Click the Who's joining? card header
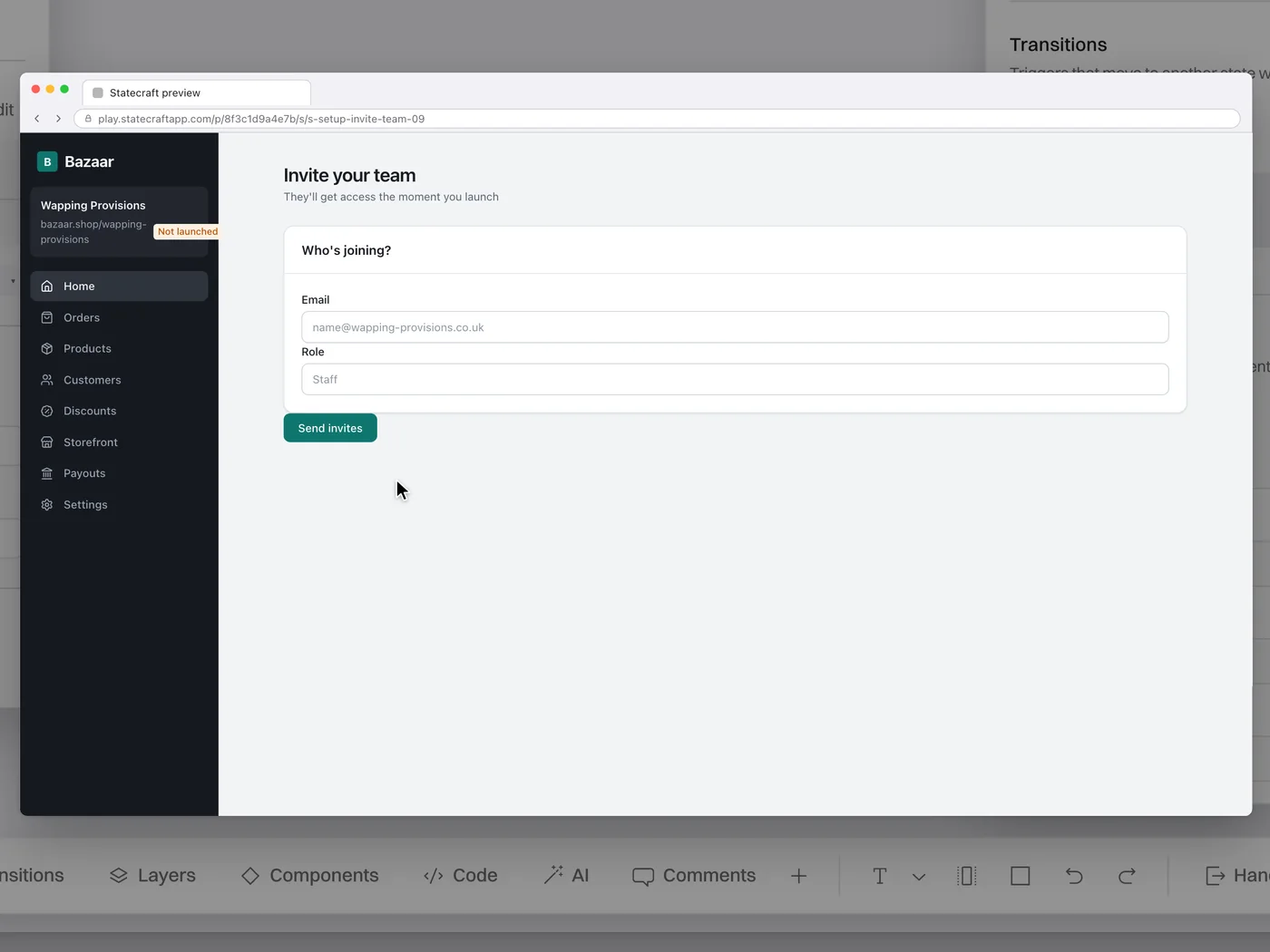This screenshot has width=1270, height=952. tap(735, 250)
